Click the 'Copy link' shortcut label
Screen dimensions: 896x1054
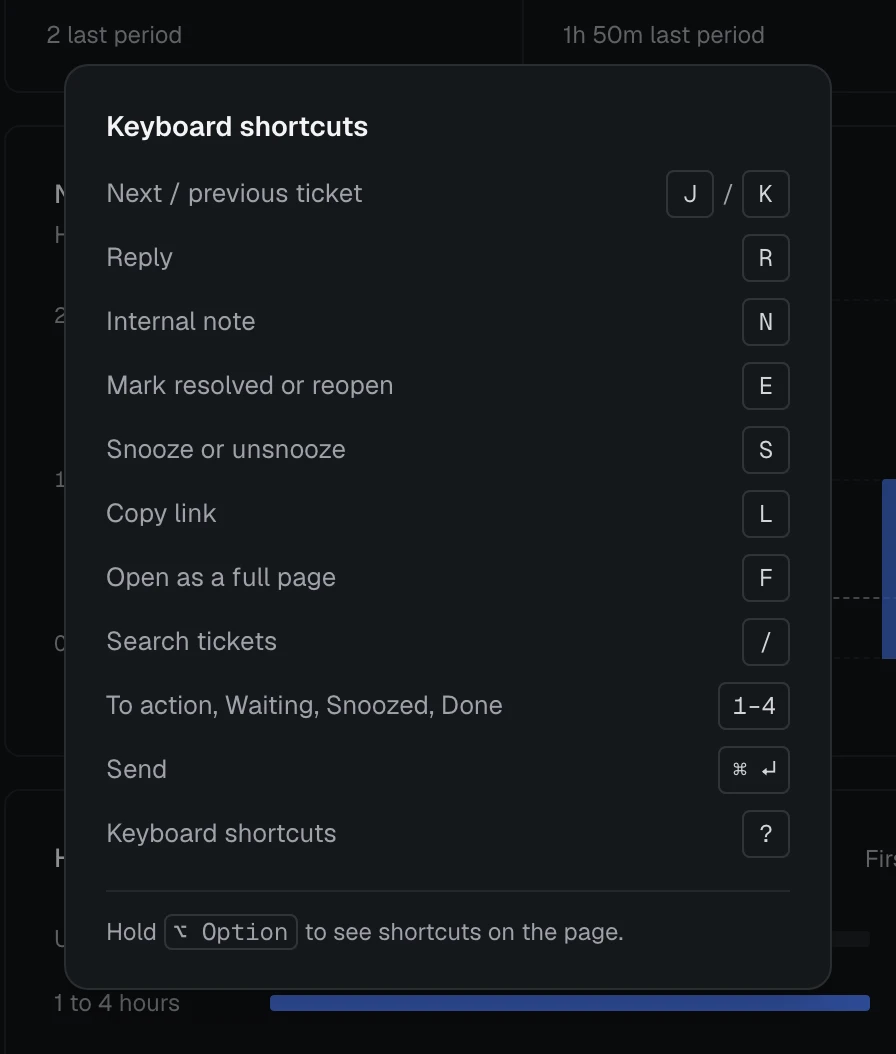[x=161, y=514]
